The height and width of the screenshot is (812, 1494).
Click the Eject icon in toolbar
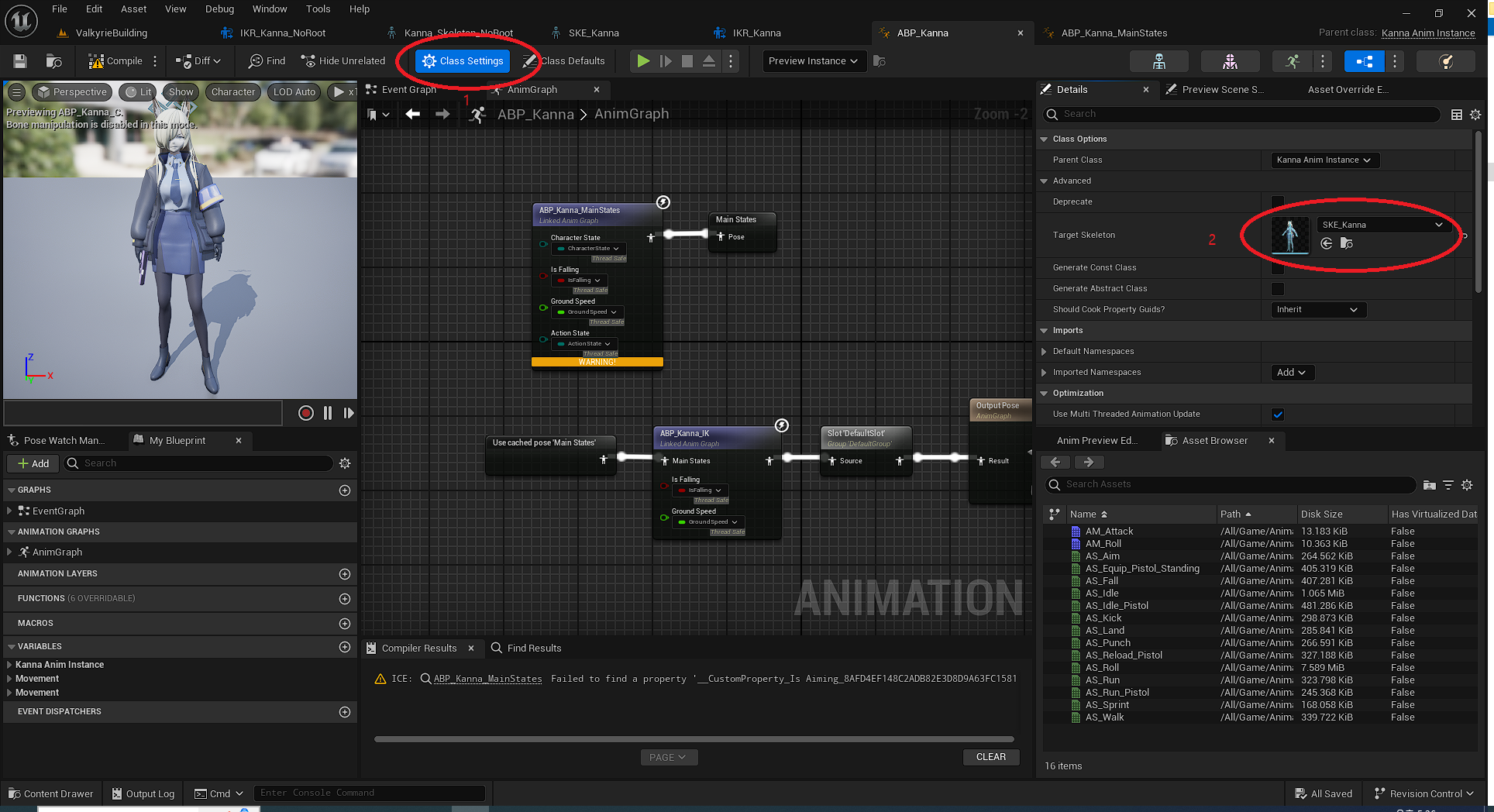click(708, 61)
